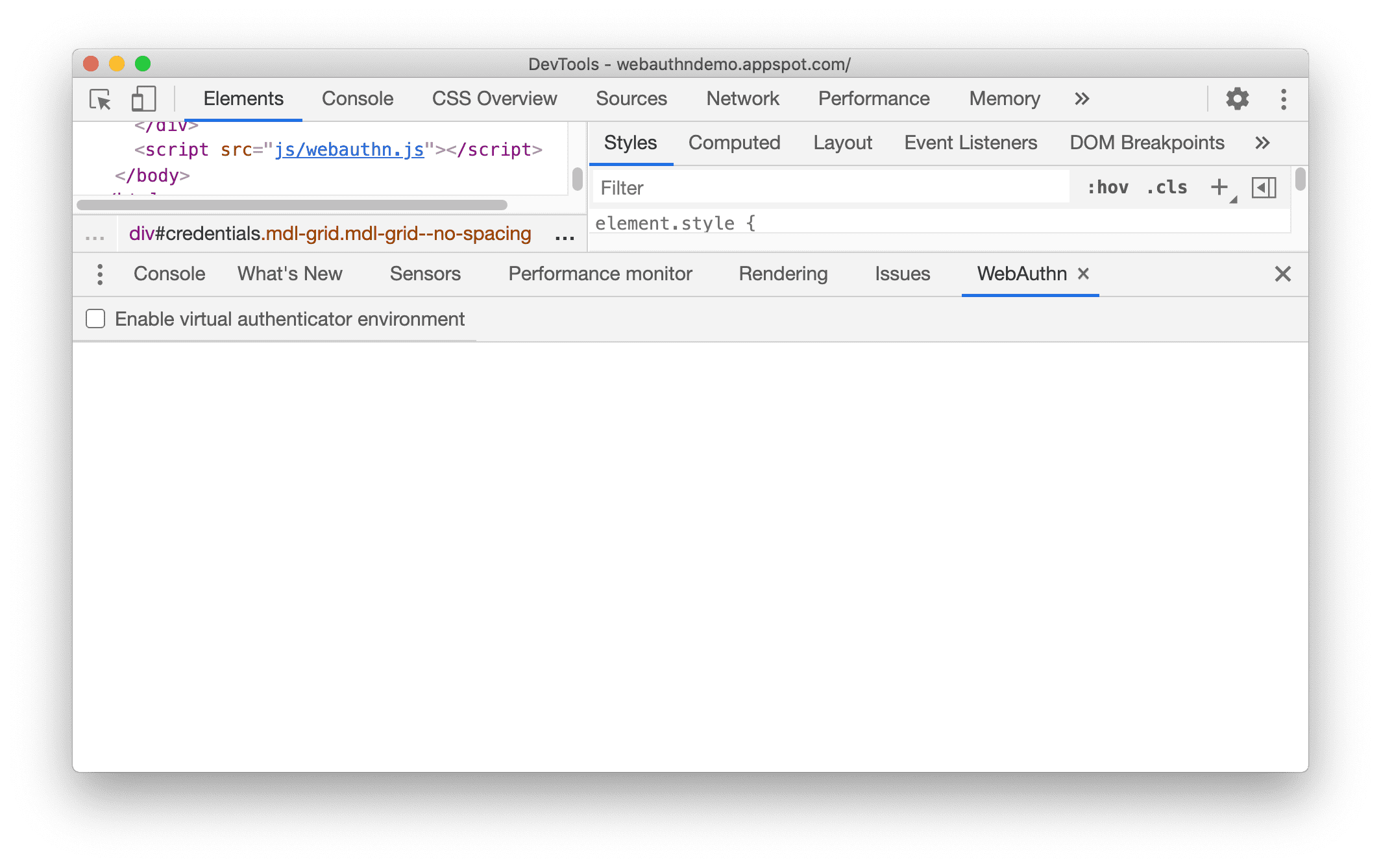The width and height of the screenshot is (1381, 868).
Task: Enable virtual authenticator environment checkbox
Action: click(x=95, y=320)
